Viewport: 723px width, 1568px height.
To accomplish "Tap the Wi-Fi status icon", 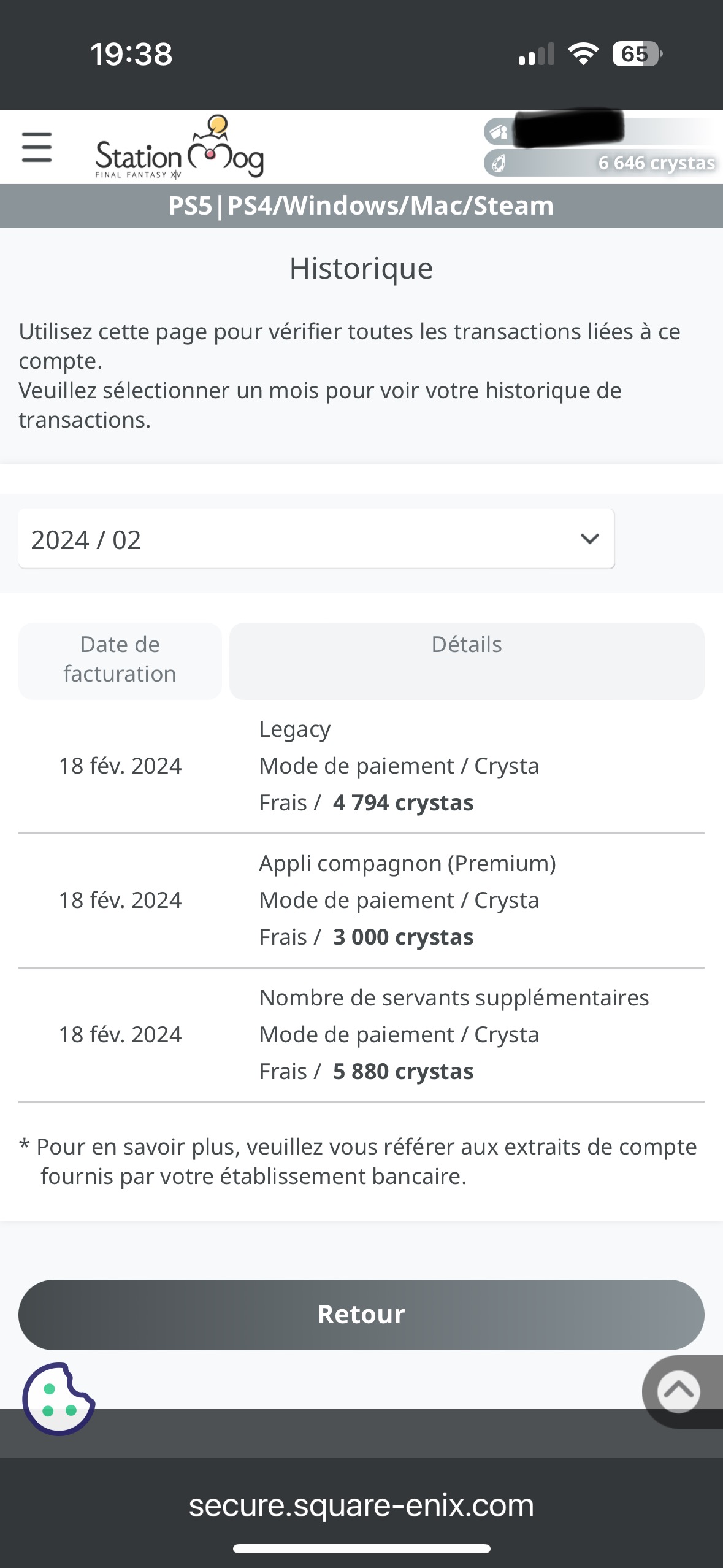I will tap(583, 54).
